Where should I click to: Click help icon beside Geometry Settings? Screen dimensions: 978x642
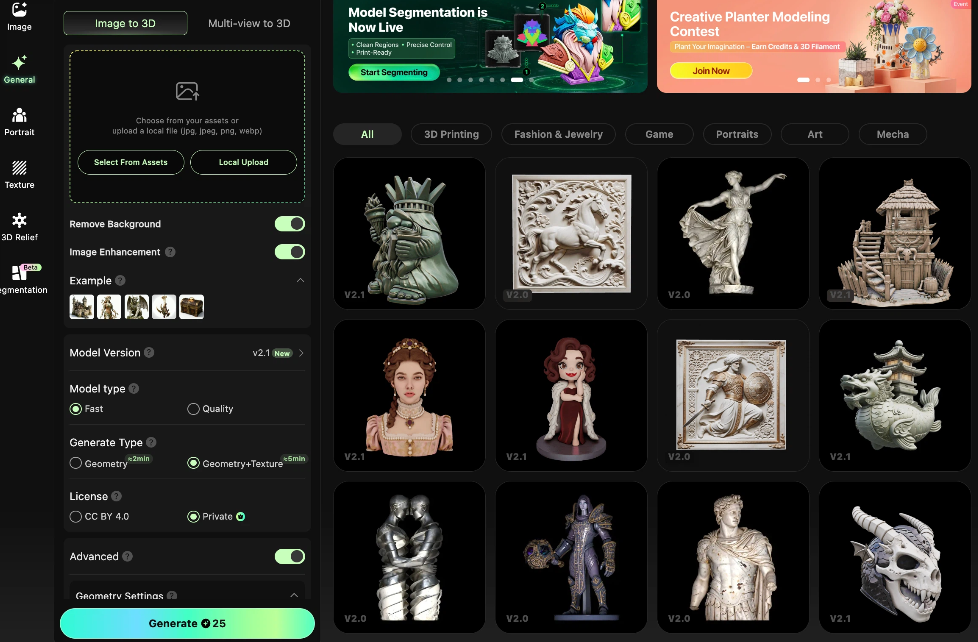(x=172, y=596)
